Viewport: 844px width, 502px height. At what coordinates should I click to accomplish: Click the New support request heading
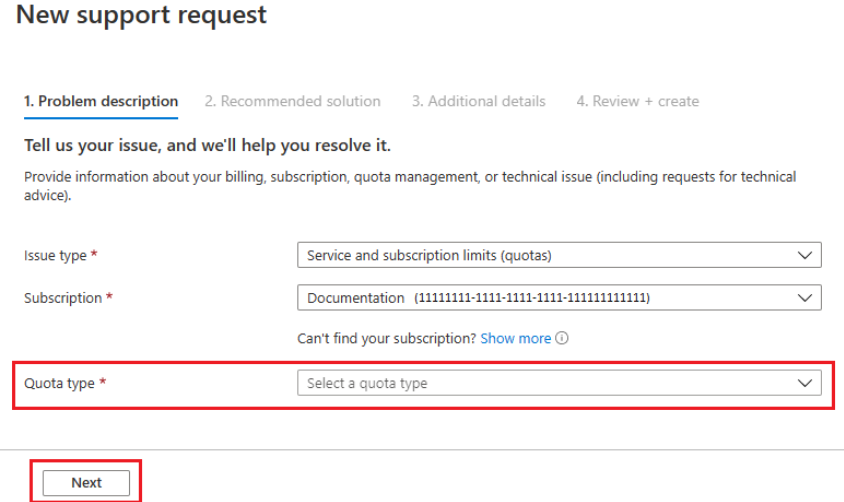[x=141, y=15]
